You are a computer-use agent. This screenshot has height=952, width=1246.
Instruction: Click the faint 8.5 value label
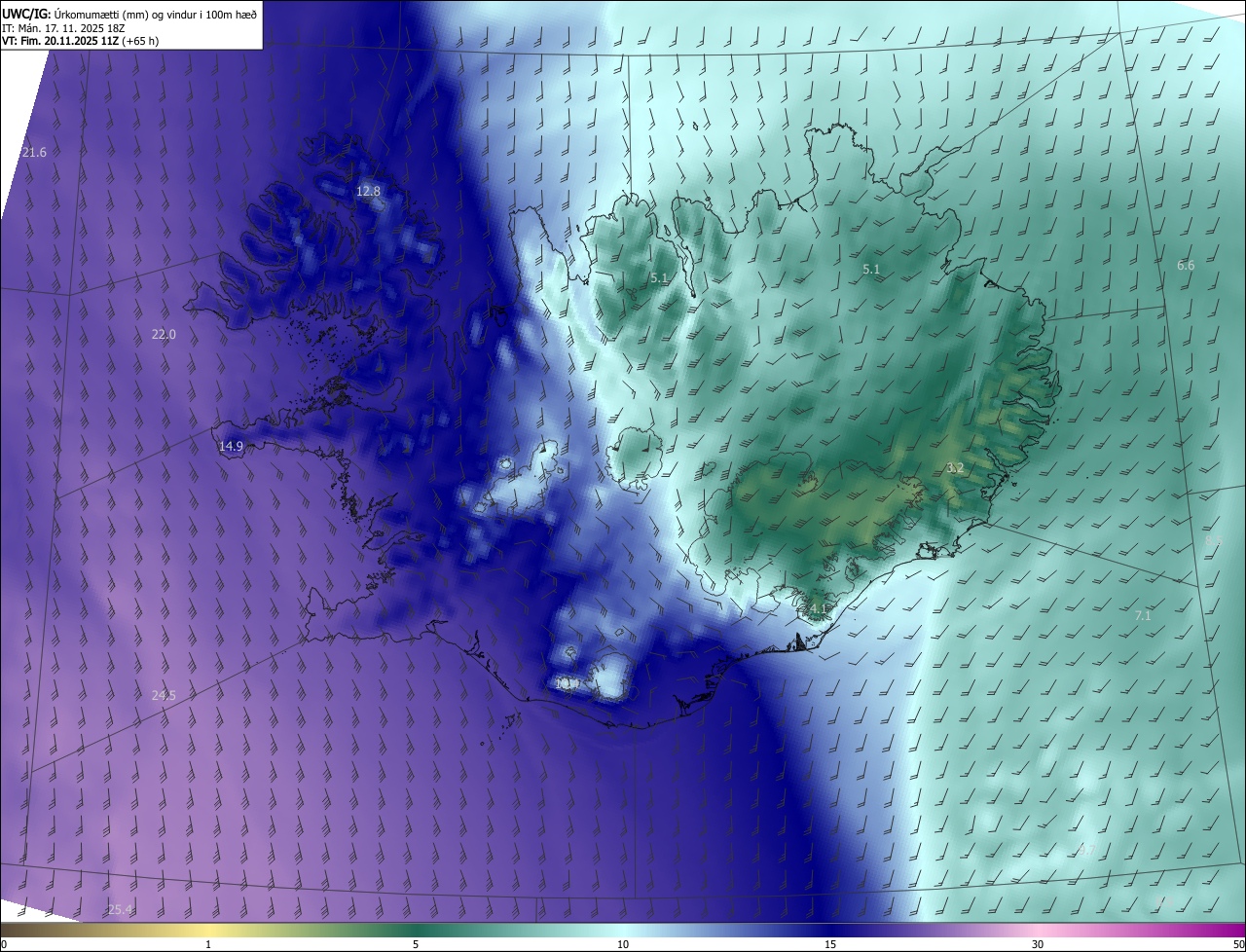point(1213,540)
